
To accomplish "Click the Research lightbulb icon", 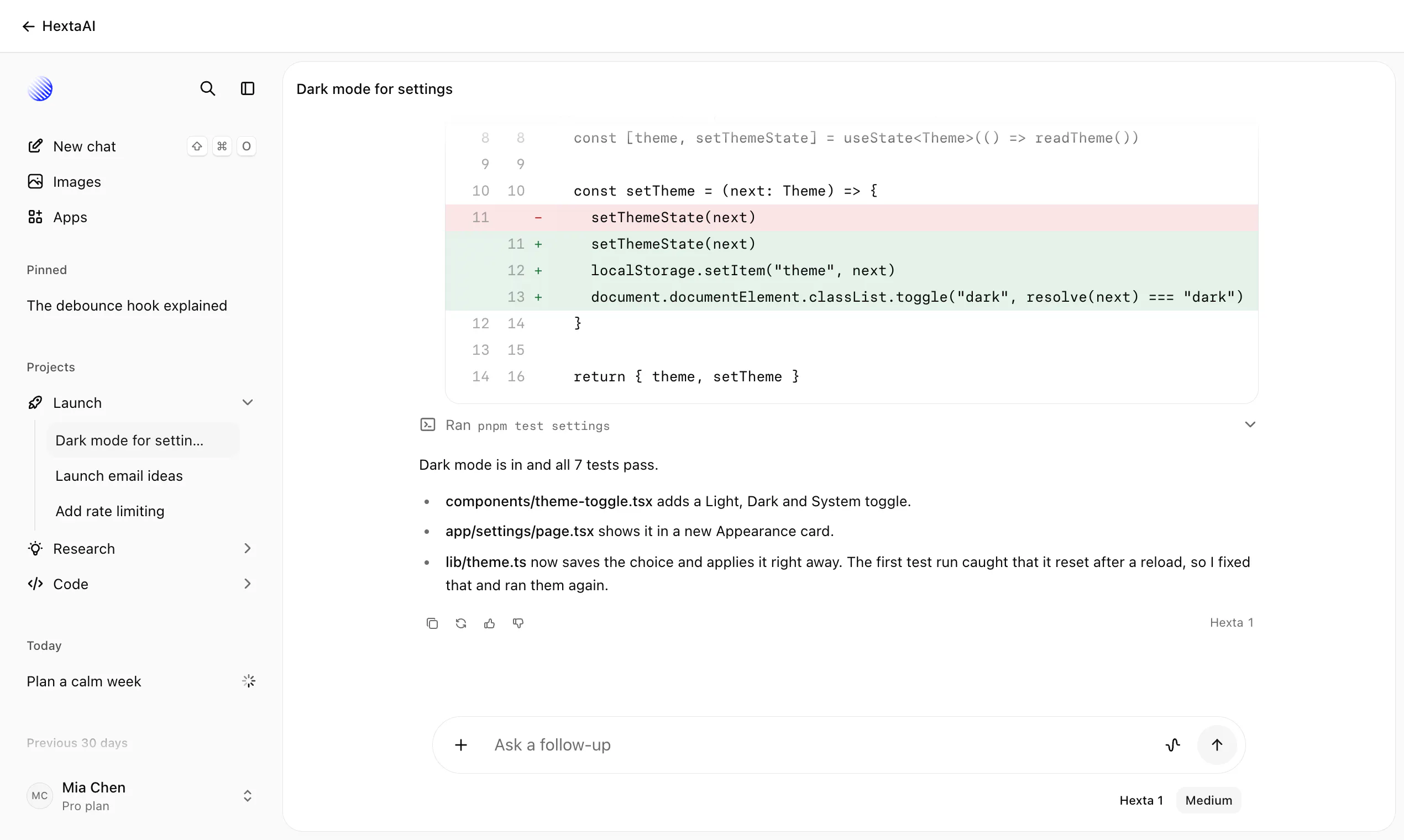I will [35, 549].
